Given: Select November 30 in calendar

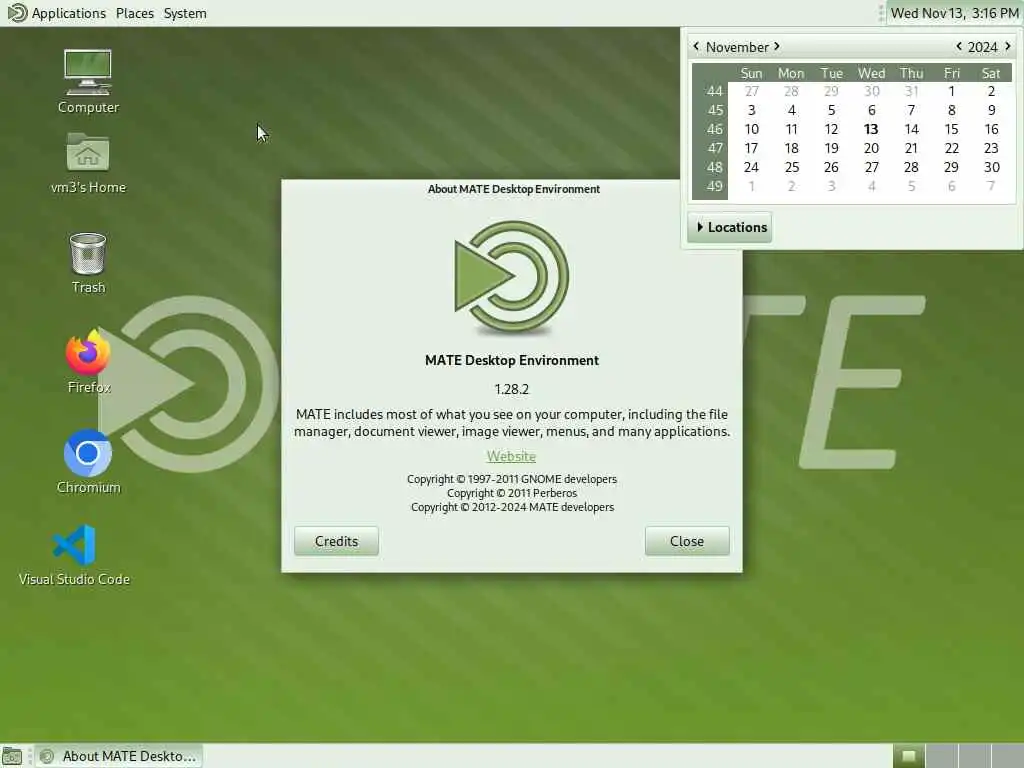Looking at the screenshot, I should (991, 167).
